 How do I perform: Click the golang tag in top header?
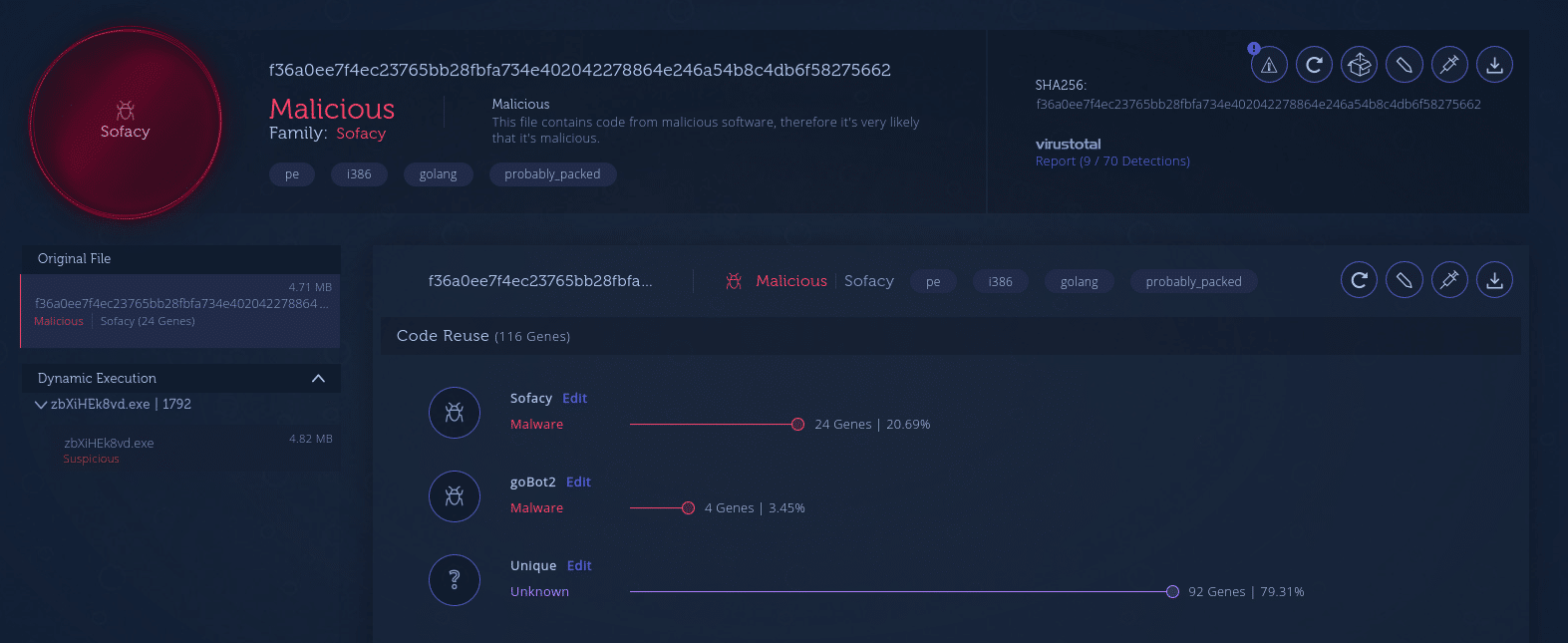(x=438, y=174)
